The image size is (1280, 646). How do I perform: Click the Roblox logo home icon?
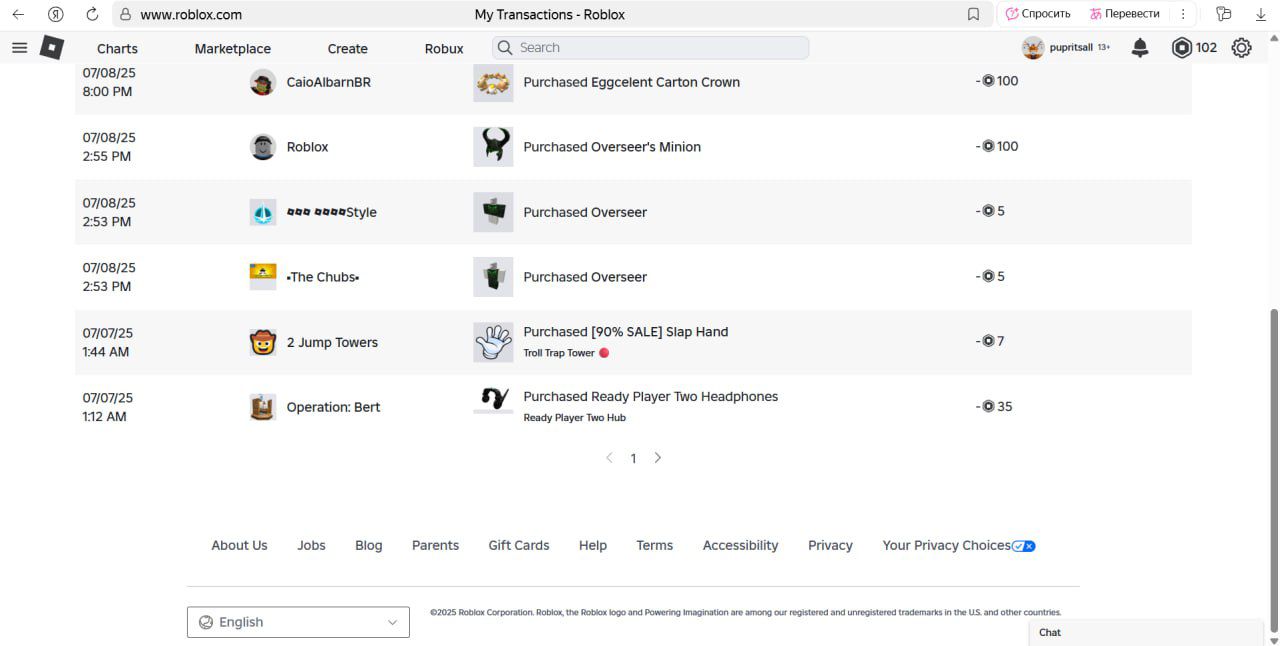coord(52,48)
